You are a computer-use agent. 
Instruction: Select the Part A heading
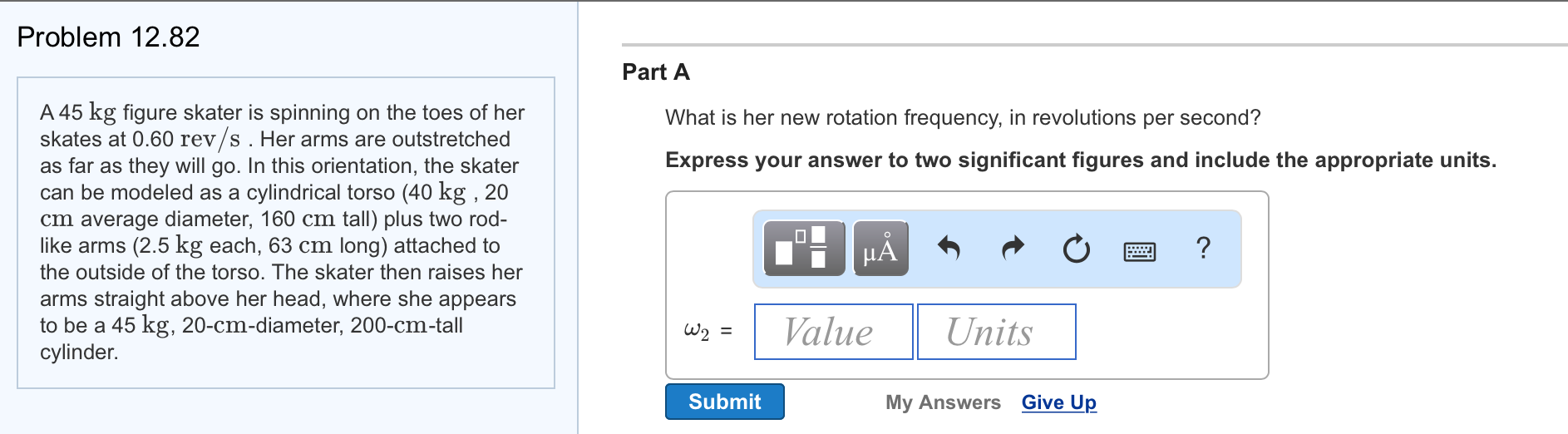click(x=656, y=72)
